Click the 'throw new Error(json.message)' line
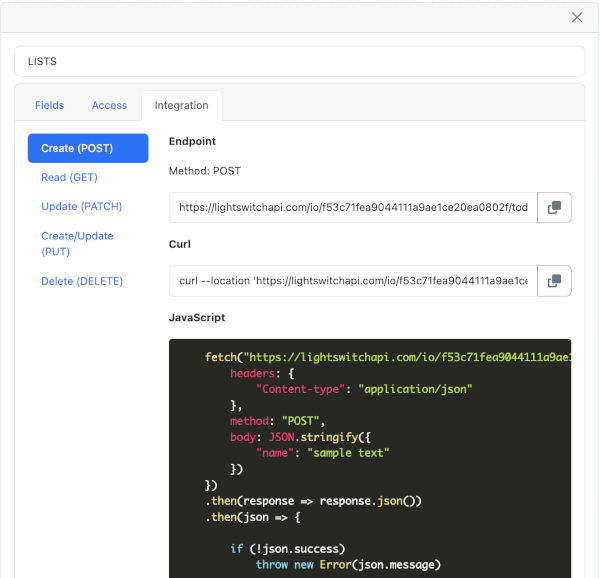 348,565
